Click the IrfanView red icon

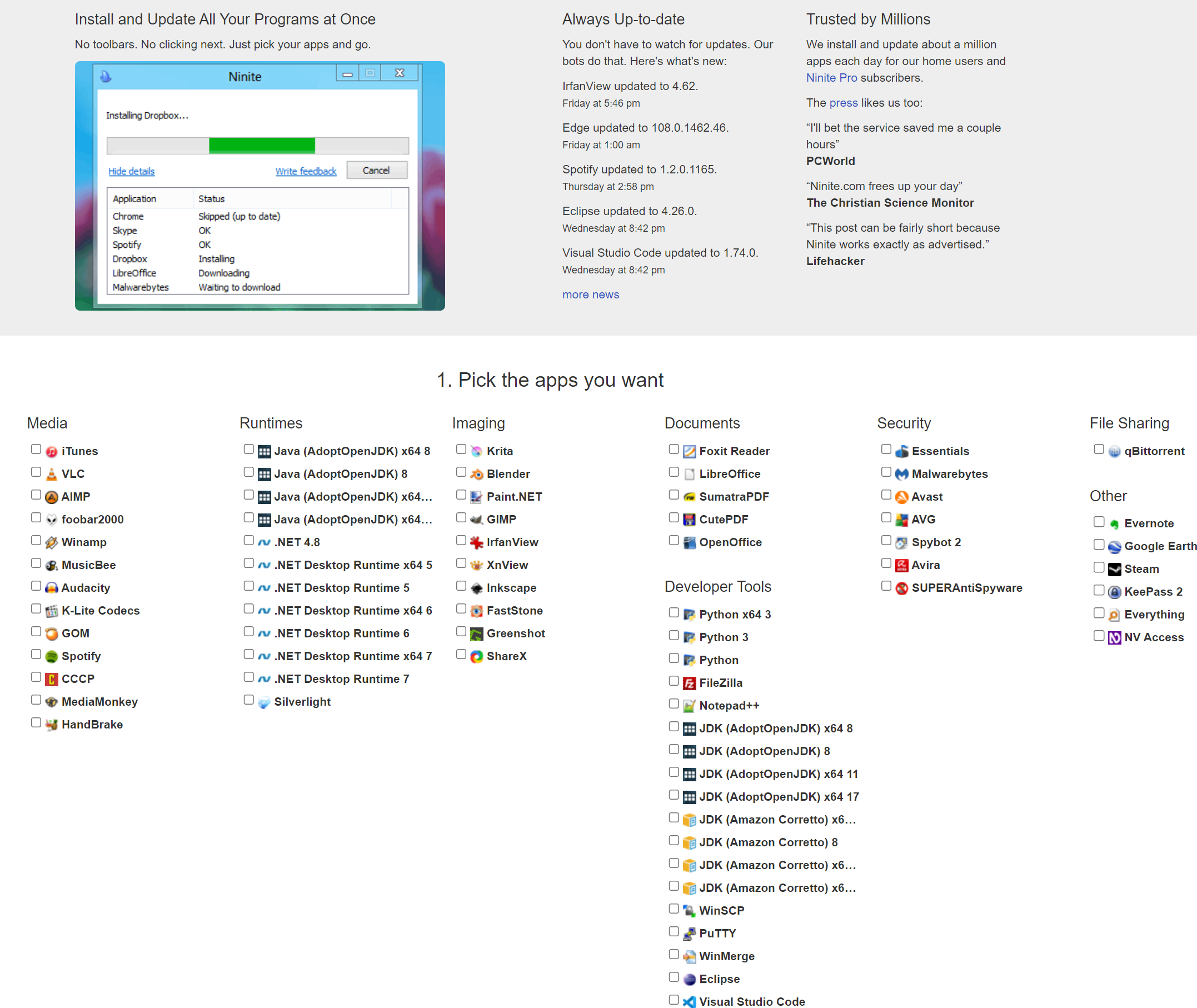pyautogui.click(x=476, y=543)
